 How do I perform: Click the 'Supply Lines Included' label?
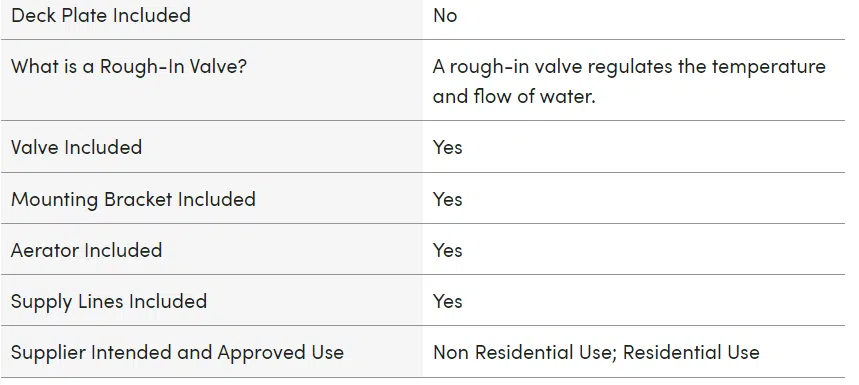[109, 302]
